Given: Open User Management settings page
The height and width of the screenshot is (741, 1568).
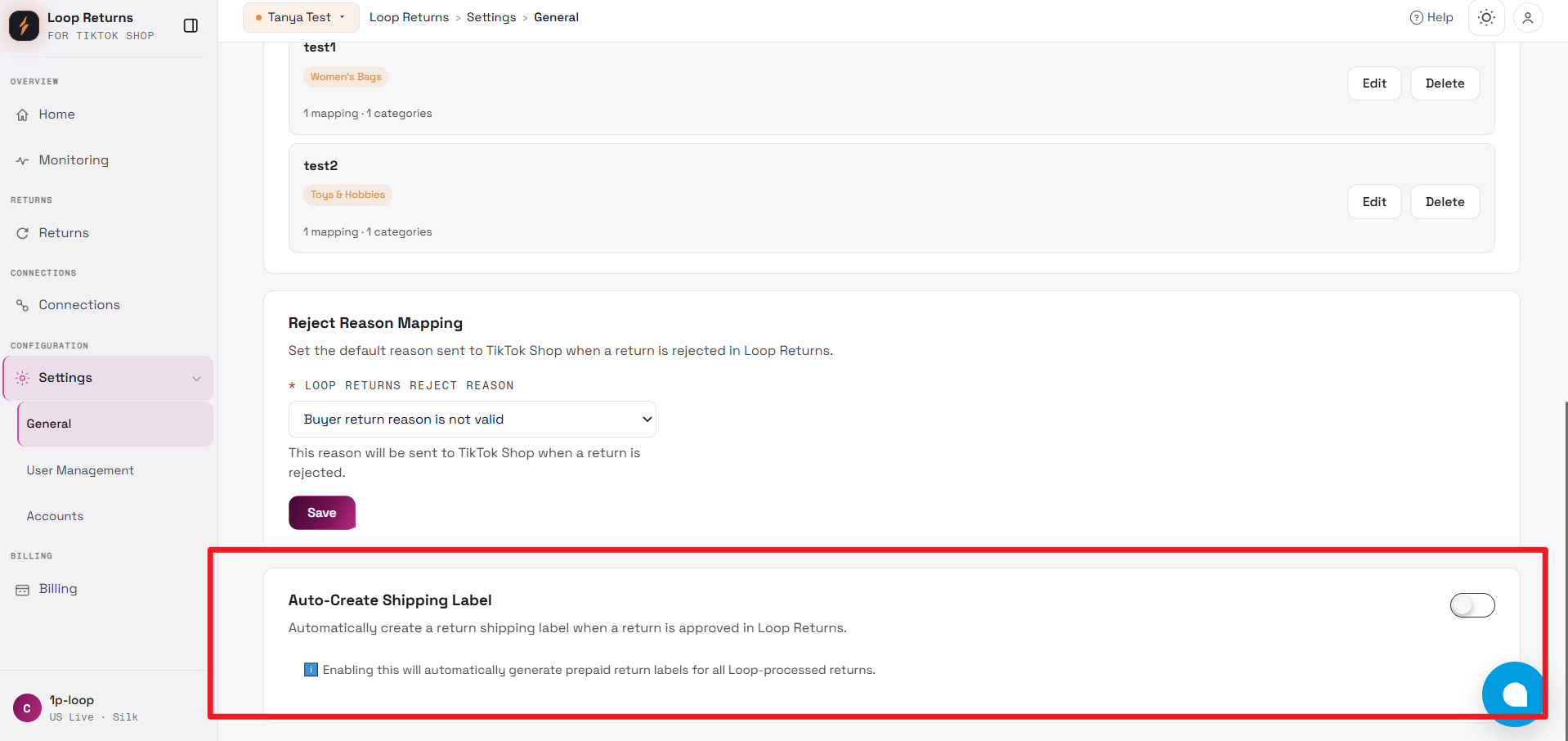Looking at the screenshot, I should [x=80, y=470].
